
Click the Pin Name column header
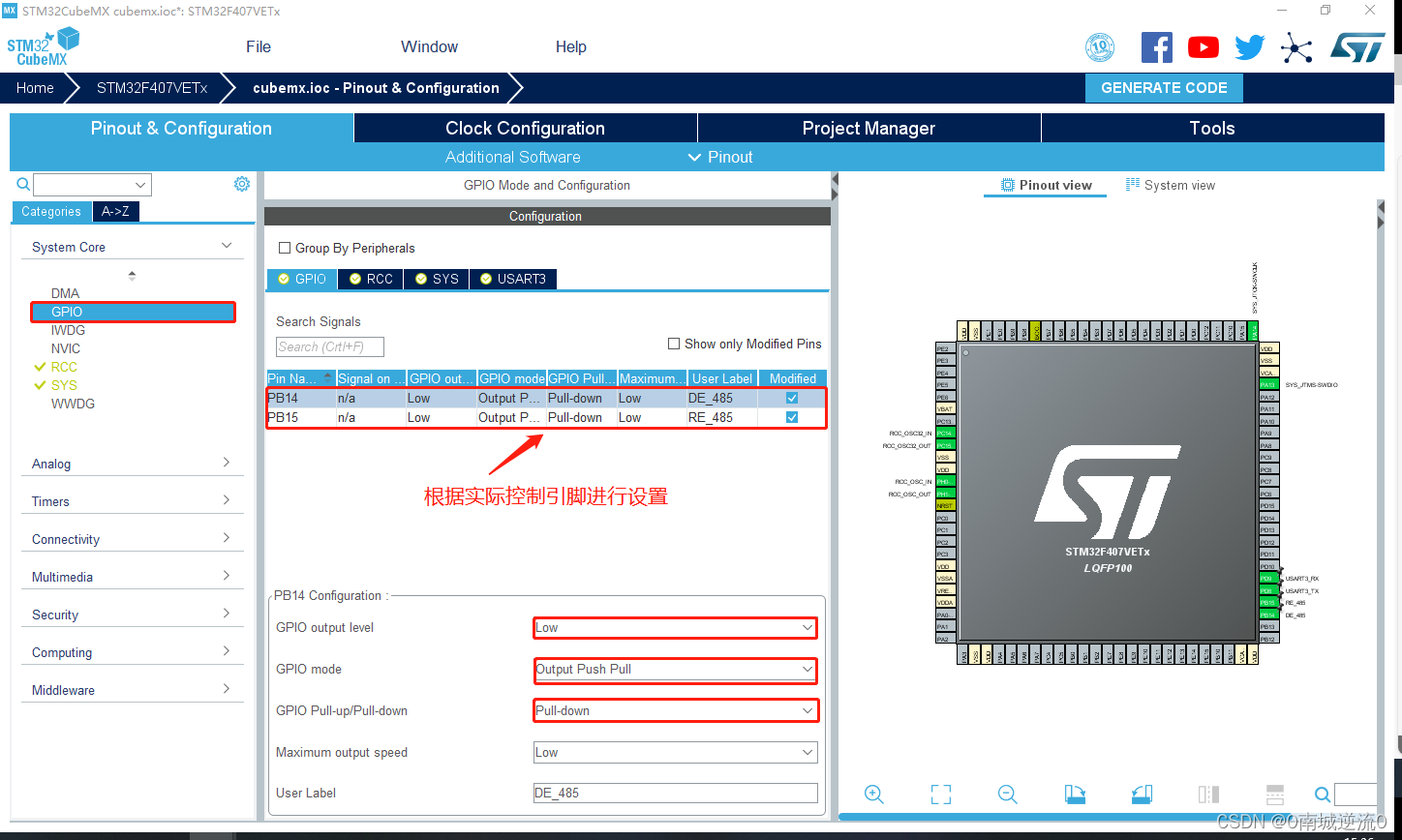(x=301, y=378)
